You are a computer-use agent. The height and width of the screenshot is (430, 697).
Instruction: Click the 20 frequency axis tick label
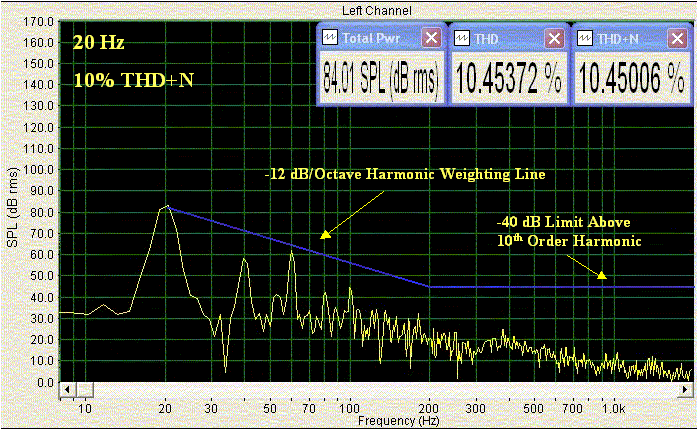pyautogui.click(x=165, y=408)
